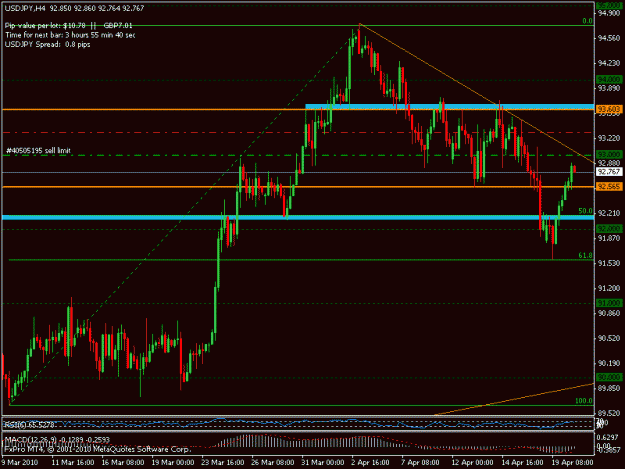625x469 pixels.
Task: Click the green 92.000 price level tag
Action: 609,228
